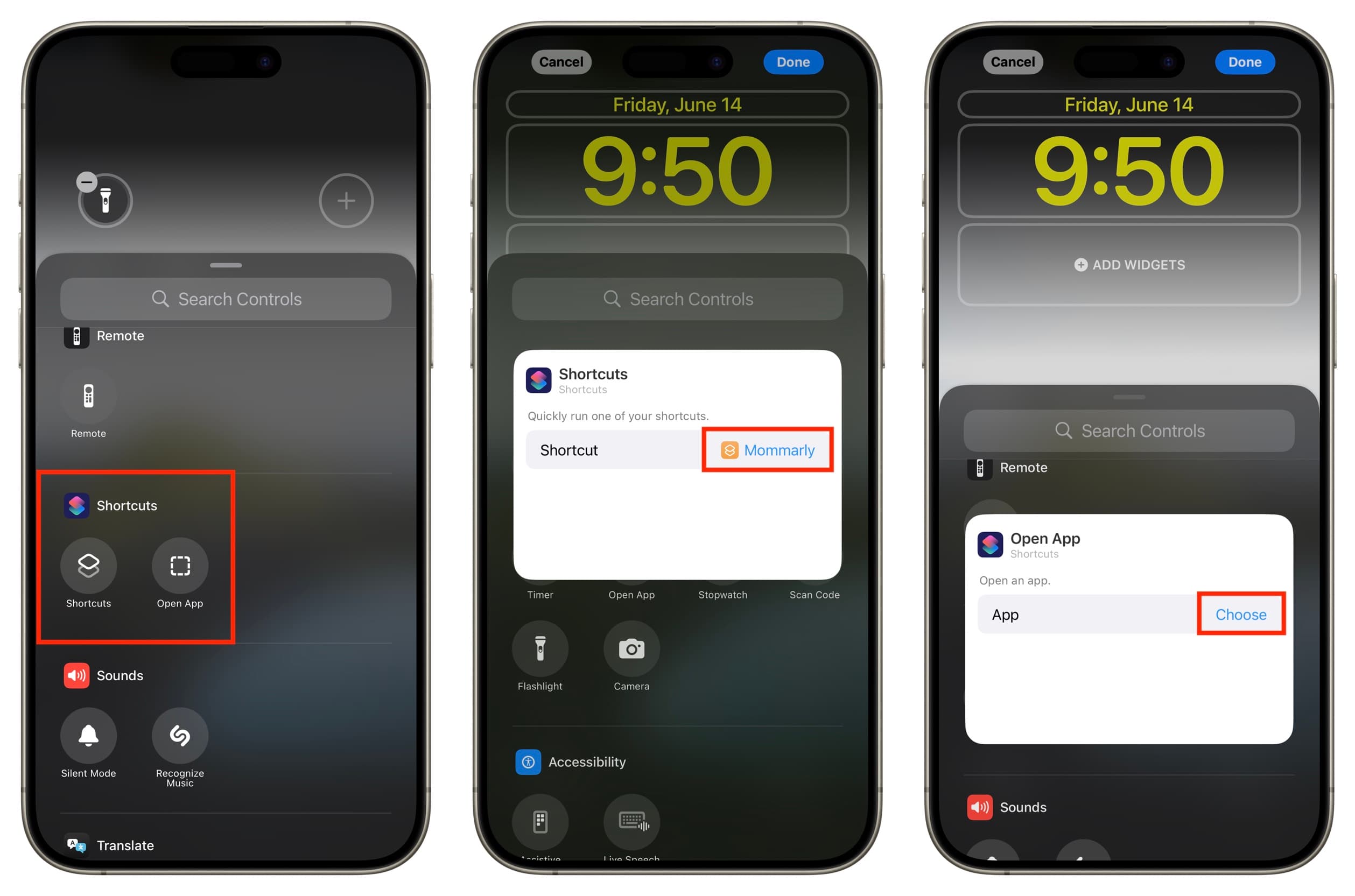Click the Mommarly shortcut button
The width and height of the screenshot is (1355, 896).
pos(768,451)
